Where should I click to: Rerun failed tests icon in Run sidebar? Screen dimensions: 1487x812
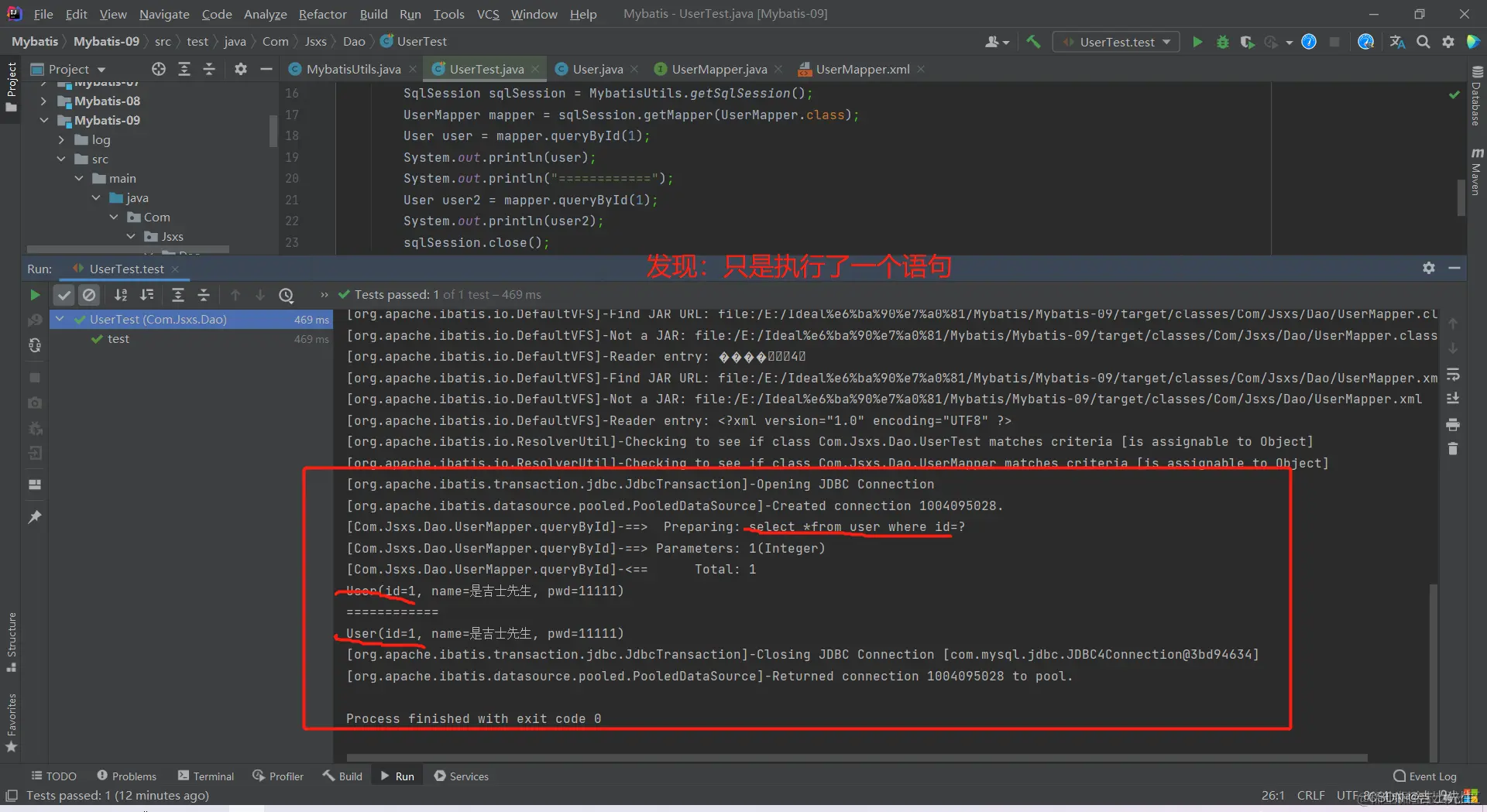coord(35,320)
